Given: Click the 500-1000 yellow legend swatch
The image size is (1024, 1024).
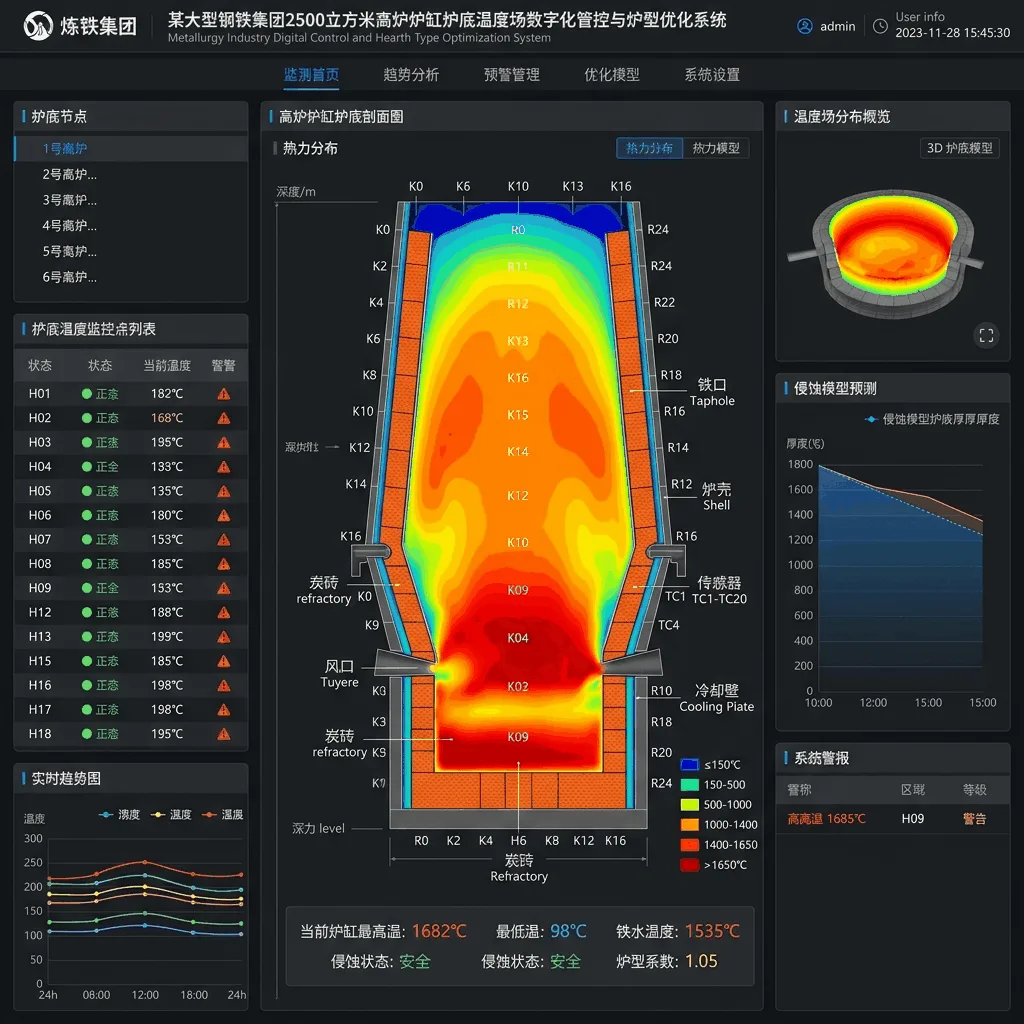Looking at the screenshot, I should (690, 805).
